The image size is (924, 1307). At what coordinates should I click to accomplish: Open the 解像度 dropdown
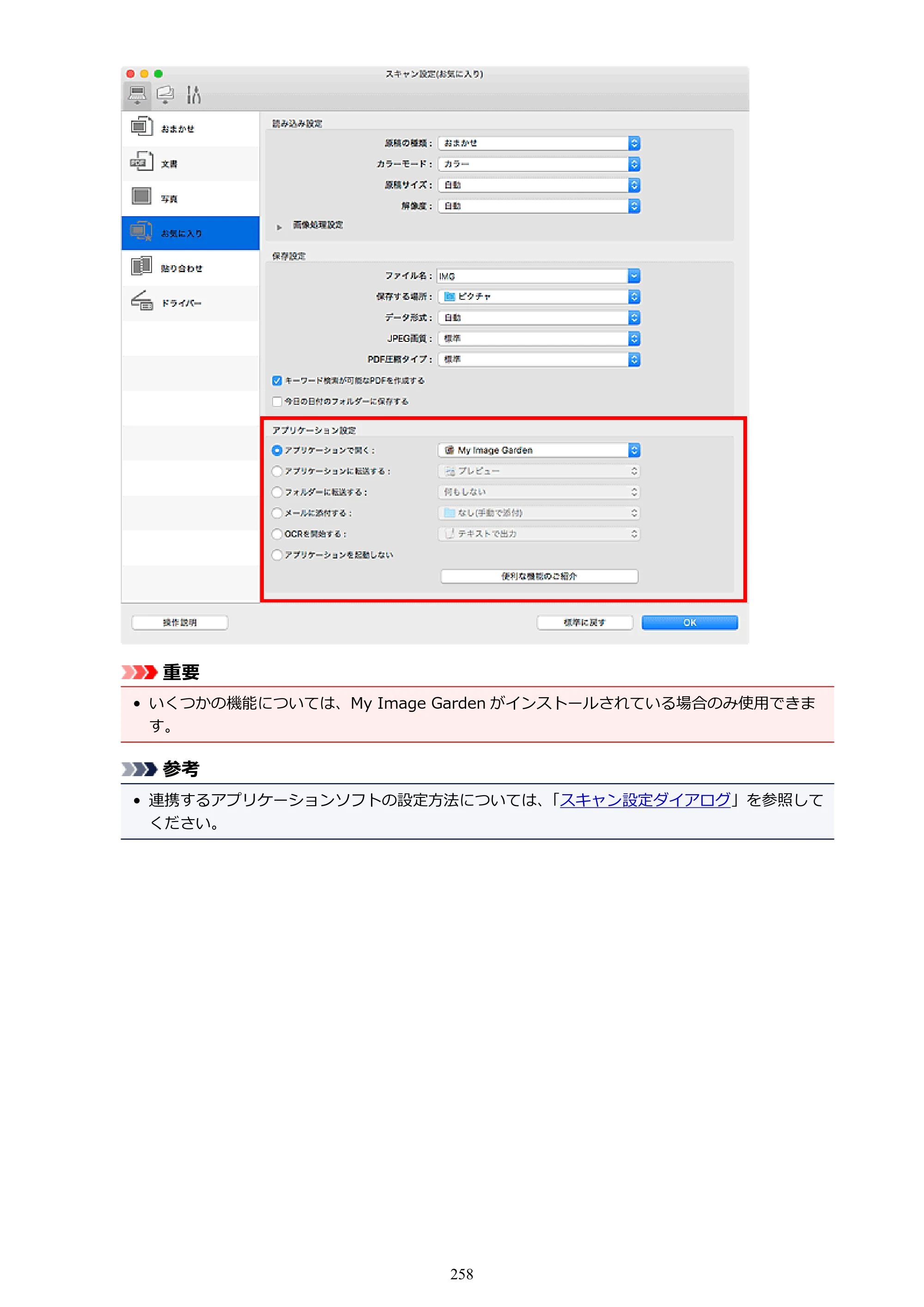pos(539,206)
